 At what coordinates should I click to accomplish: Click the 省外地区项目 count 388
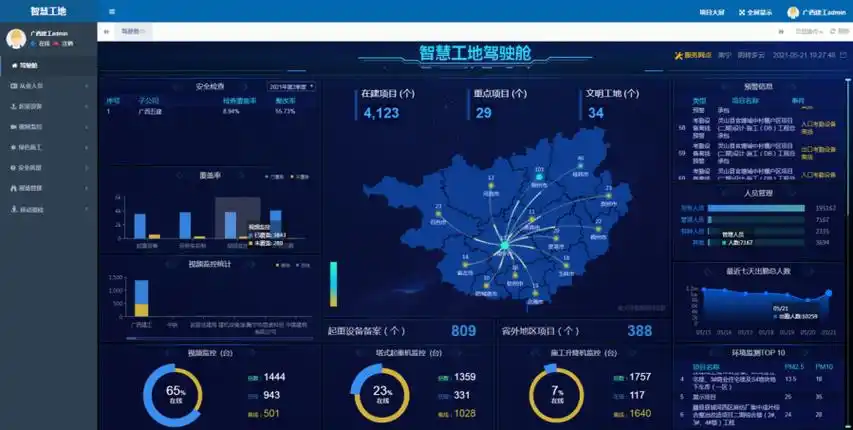639,331
